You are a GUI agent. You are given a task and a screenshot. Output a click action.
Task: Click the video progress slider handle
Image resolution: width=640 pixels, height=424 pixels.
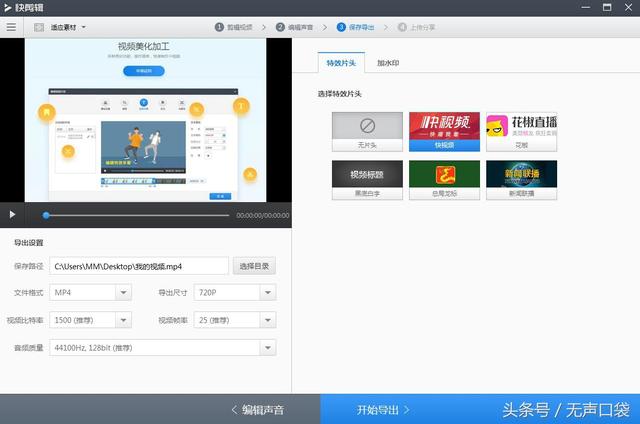(x=46, y=215)
